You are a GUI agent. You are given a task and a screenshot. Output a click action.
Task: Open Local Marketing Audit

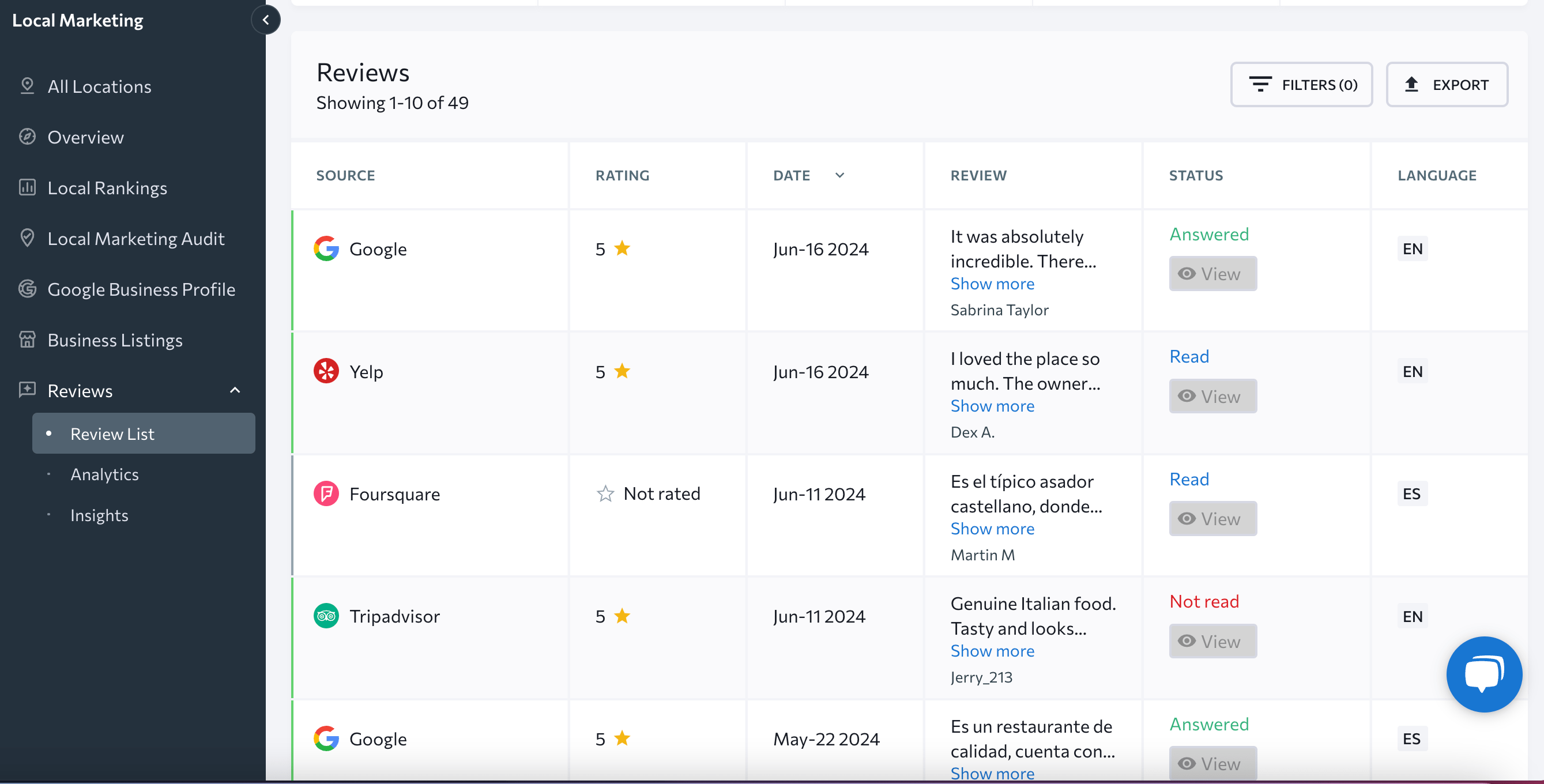pos(136,239)
